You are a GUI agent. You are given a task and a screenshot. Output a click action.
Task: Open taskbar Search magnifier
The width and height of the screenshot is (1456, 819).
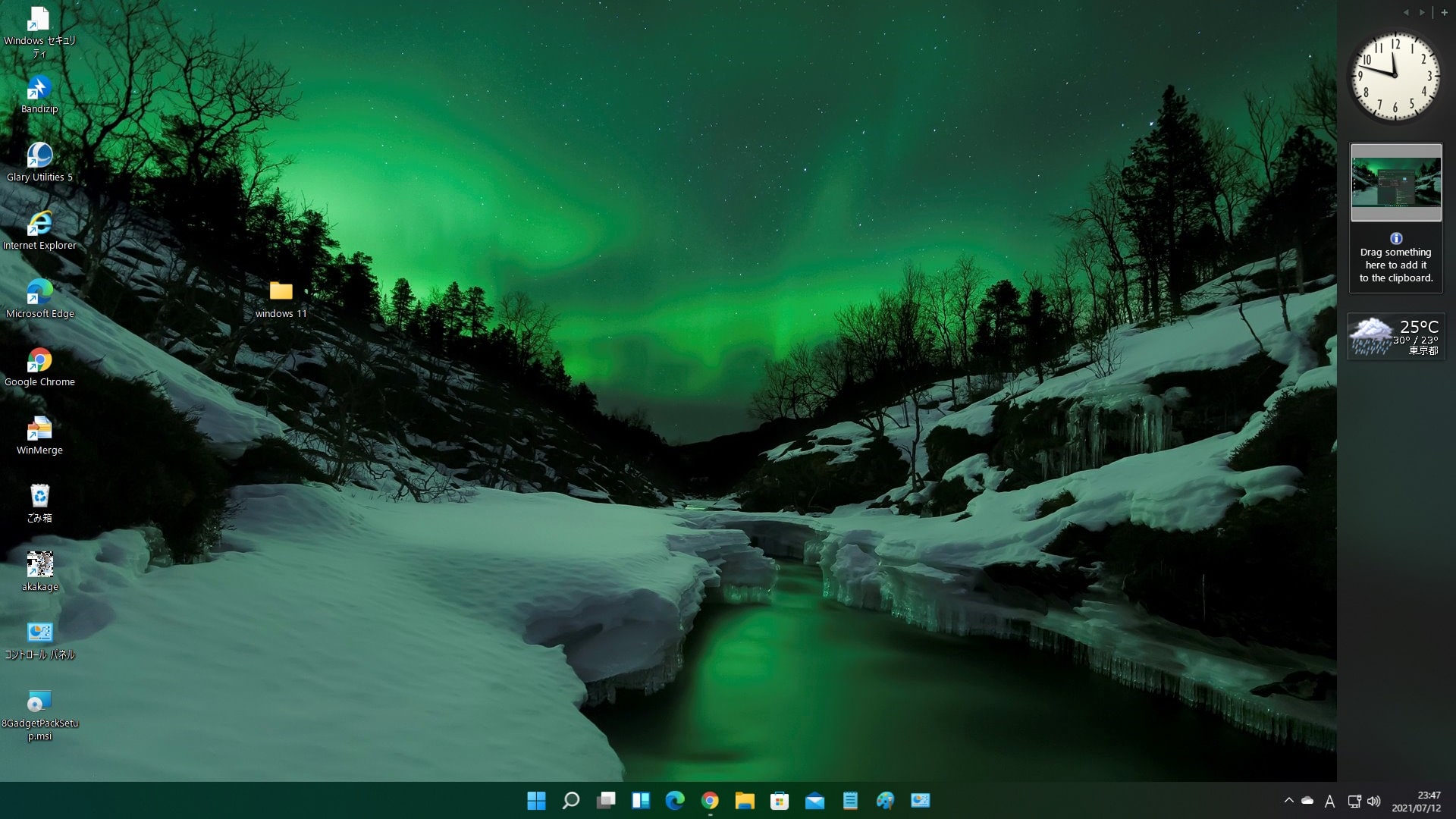(571, 800)
